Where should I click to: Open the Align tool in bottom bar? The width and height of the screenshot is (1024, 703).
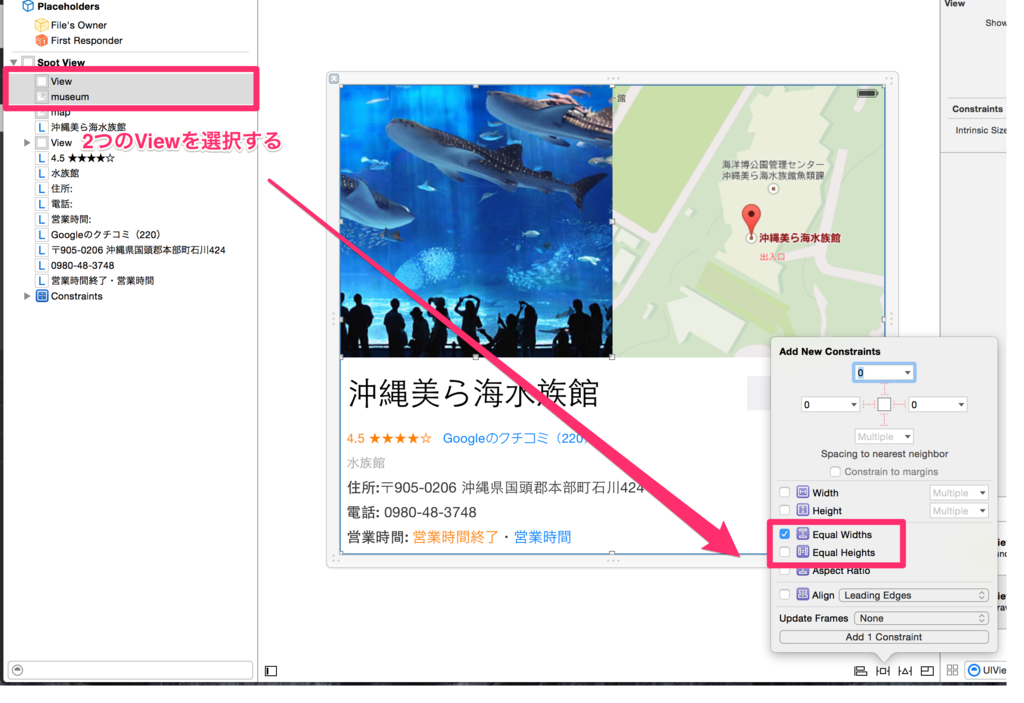pos(860,670)
